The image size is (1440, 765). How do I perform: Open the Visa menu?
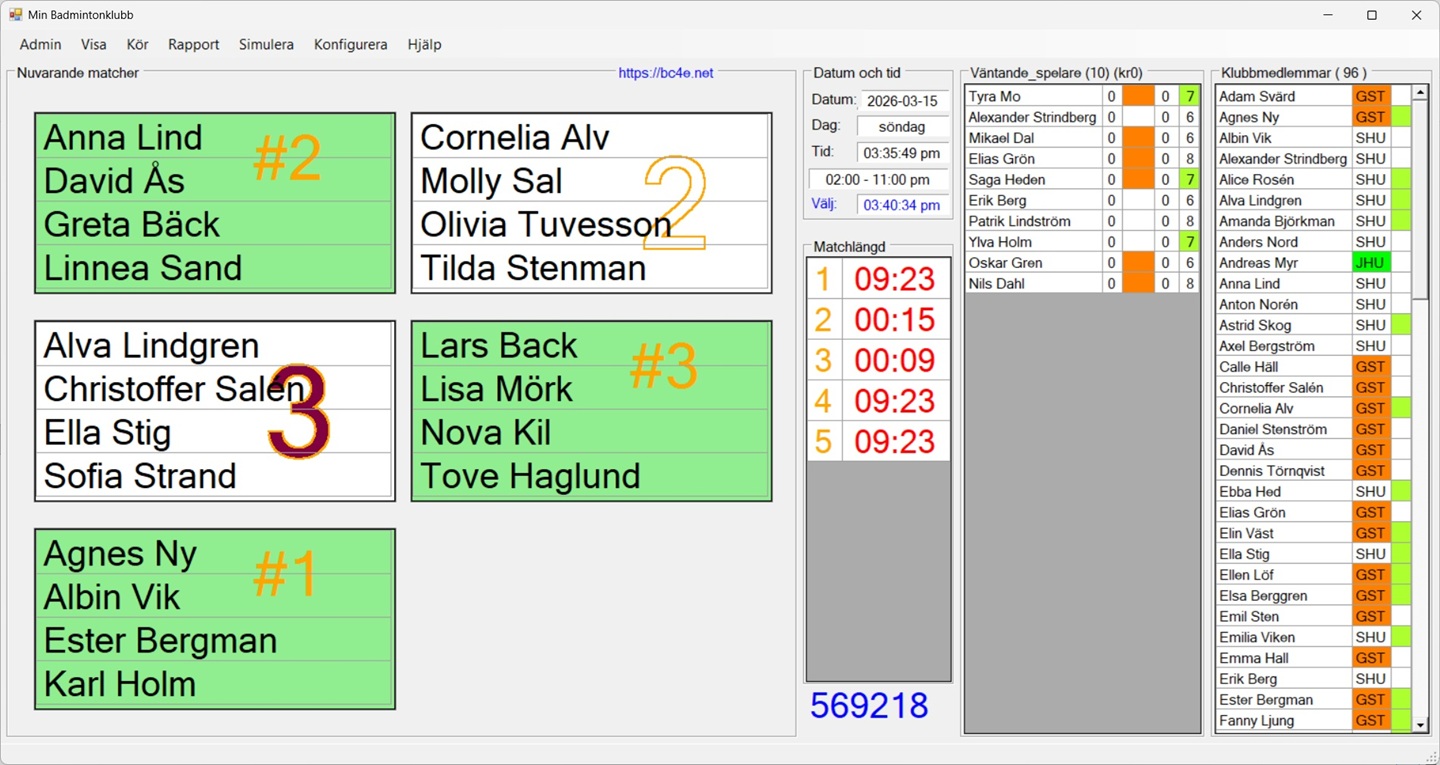[x=94, y=44]
